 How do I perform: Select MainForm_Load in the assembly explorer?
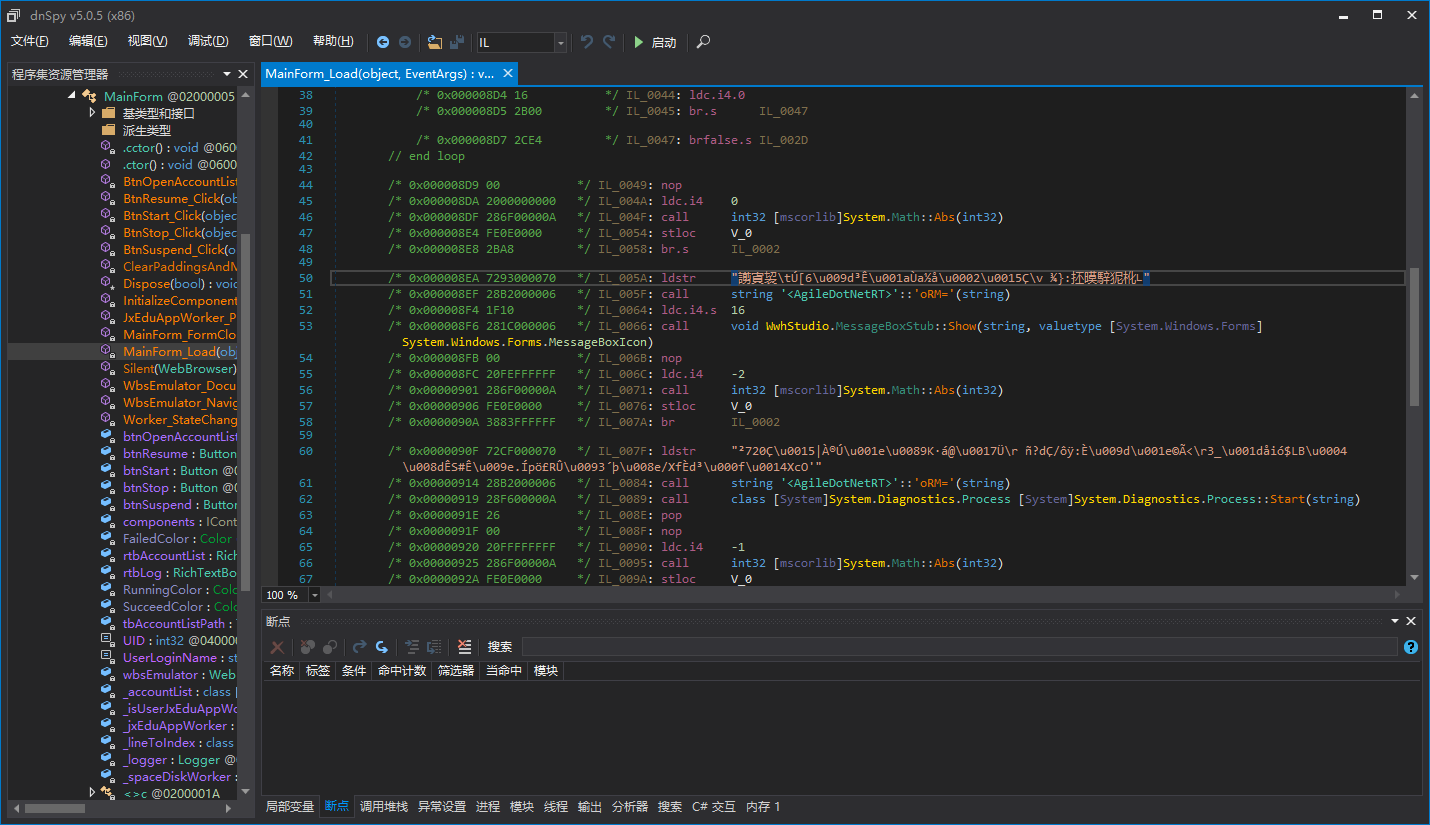point(170,350)
